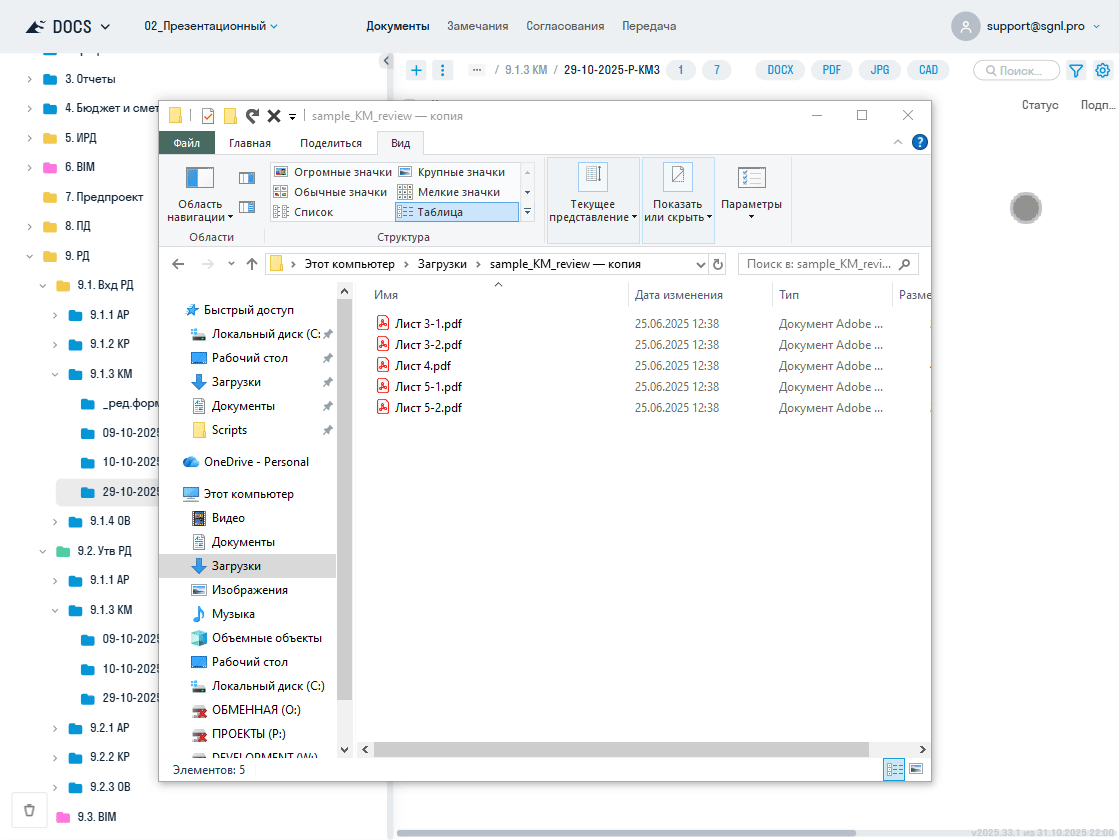Screen dimensions: 1120x840
Task: Open the Параметры dropdown in ribbon
Action: [751, 205]
